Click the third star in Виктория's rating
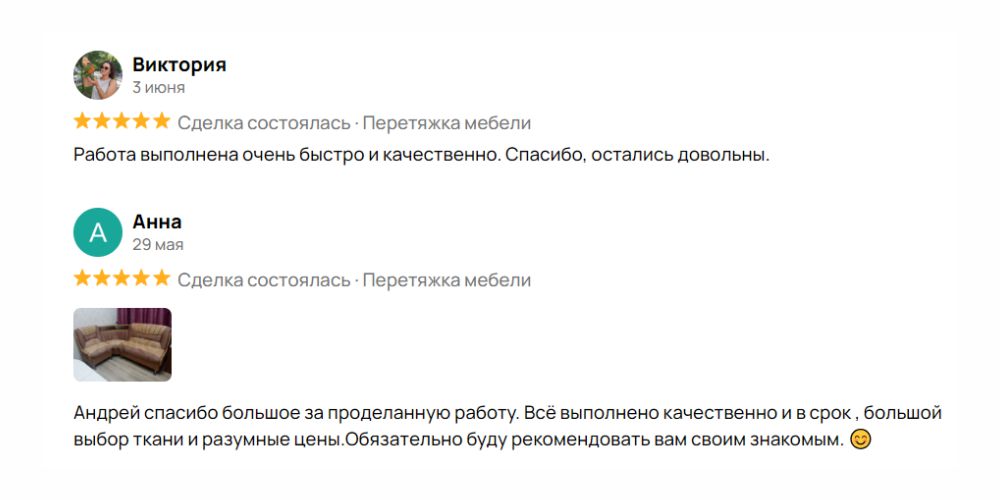The width and height of the screenshot is (1000, 500). 122,122
